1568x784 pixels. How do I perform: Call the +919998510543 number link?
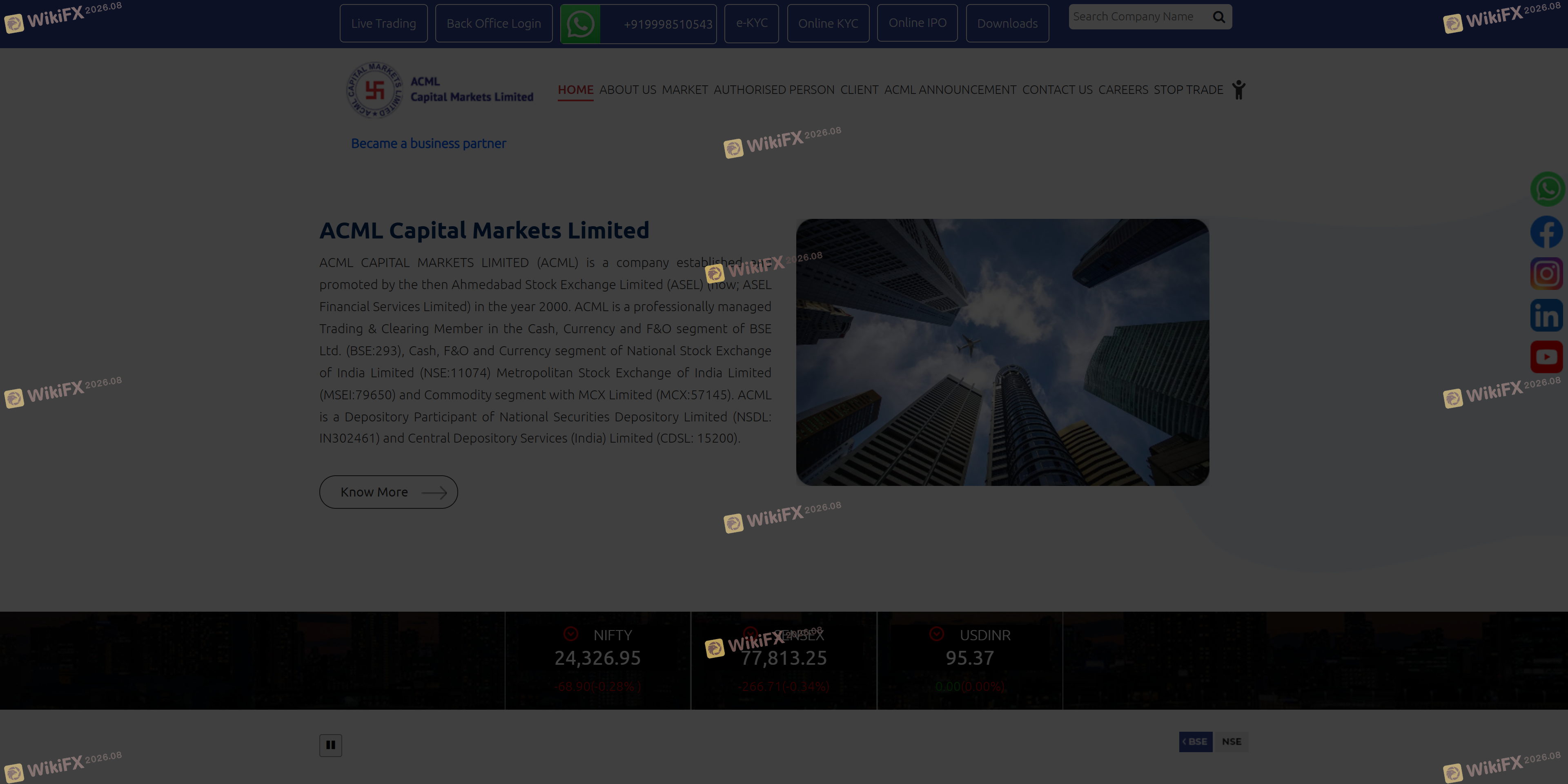click(668, 24)
